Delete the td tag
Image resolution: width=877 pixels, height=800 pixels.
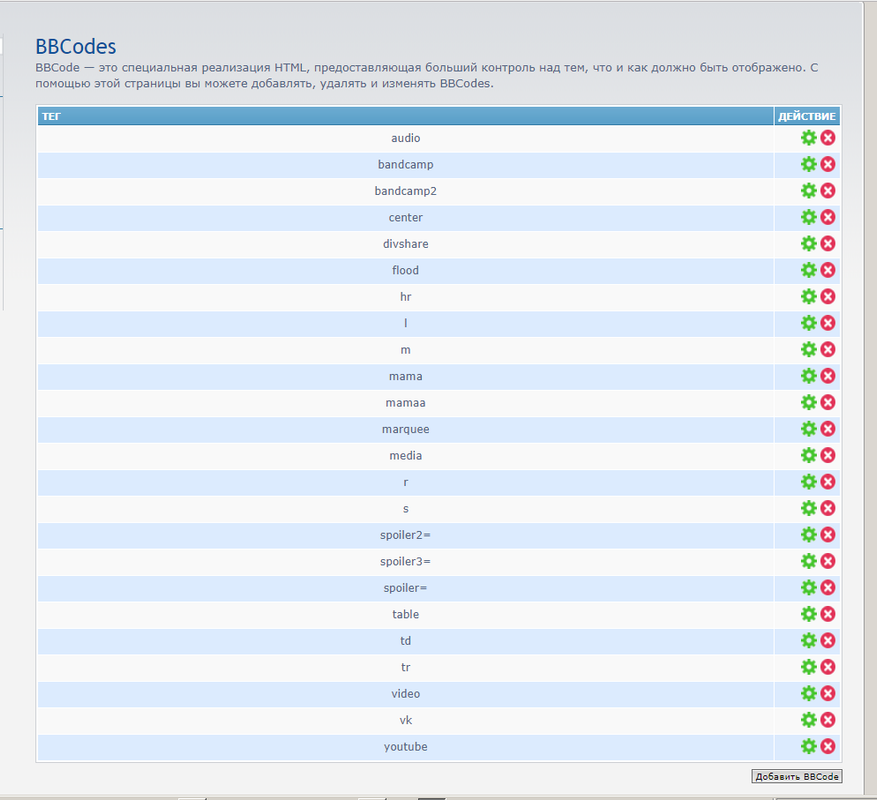pyautogui.click(x=828, y=641)
